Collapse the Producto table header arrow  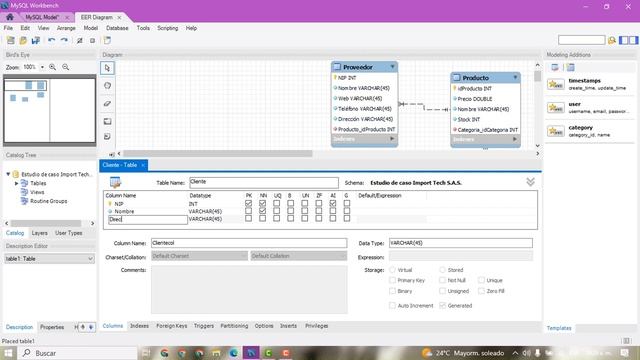coord(515,77)
